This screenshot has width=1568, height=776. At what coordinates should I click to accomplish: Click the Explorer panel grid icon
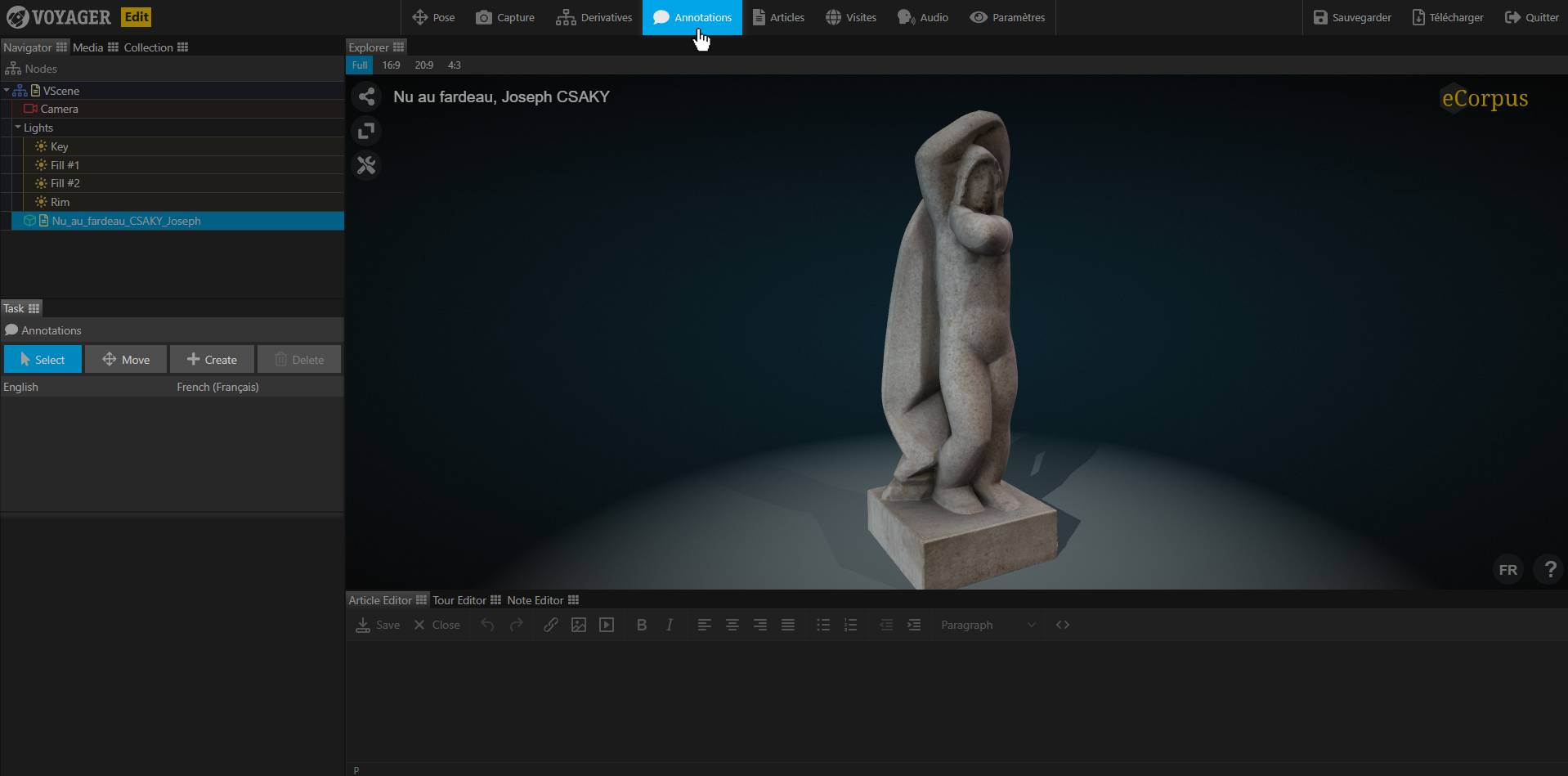tap(399, 47)
